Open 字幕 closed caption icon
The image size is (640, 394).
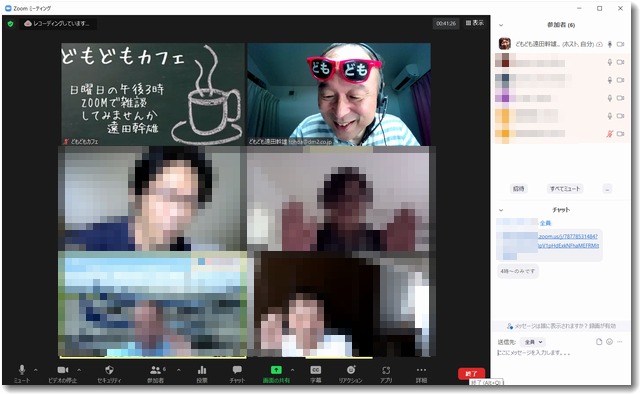[x=316, y=370]
